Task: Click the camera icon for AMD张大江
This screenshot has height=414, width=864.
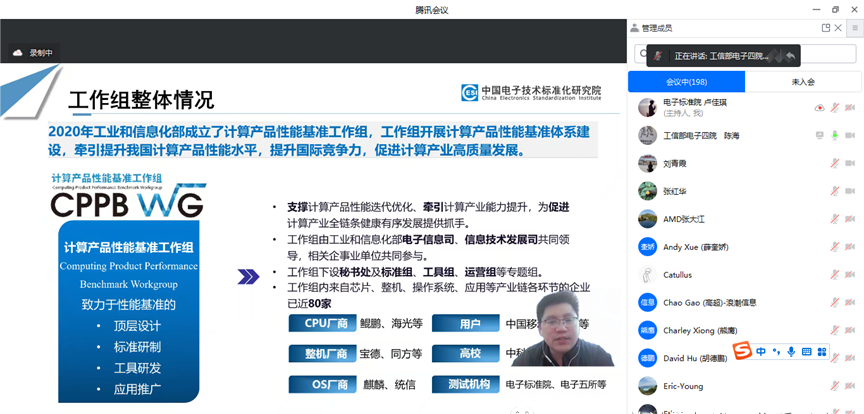Action: (x=850, y=219)
